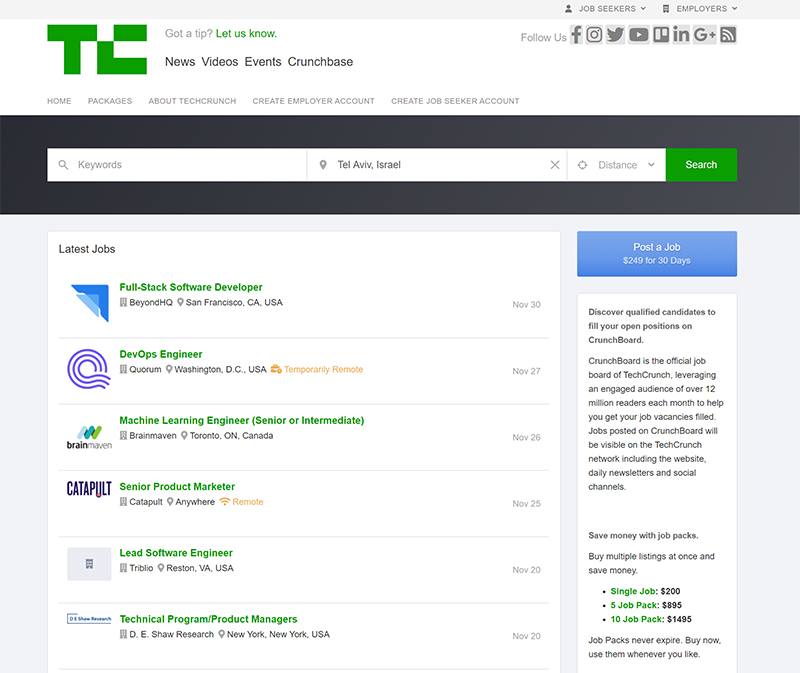
Task: Click the Single Job pack link
Action: click(x=633, y=591)
